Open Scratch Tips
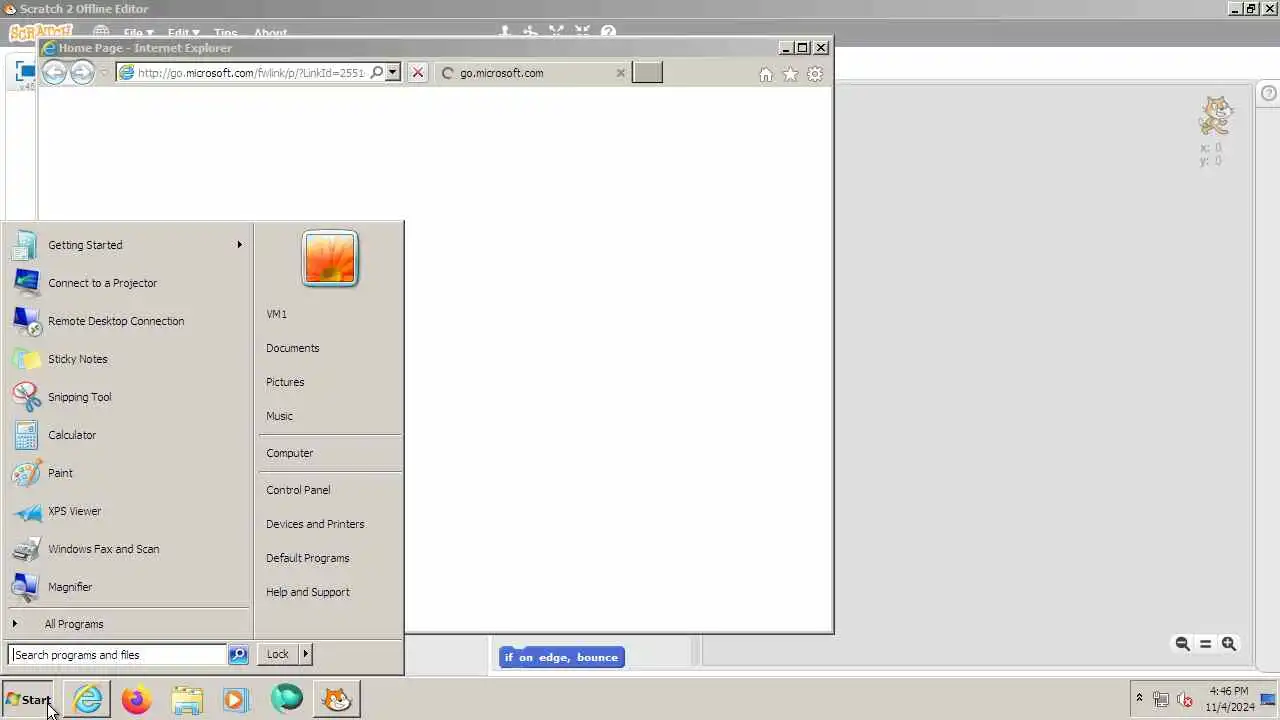This screenshot has width=1280, height=720. click(226, 33)
